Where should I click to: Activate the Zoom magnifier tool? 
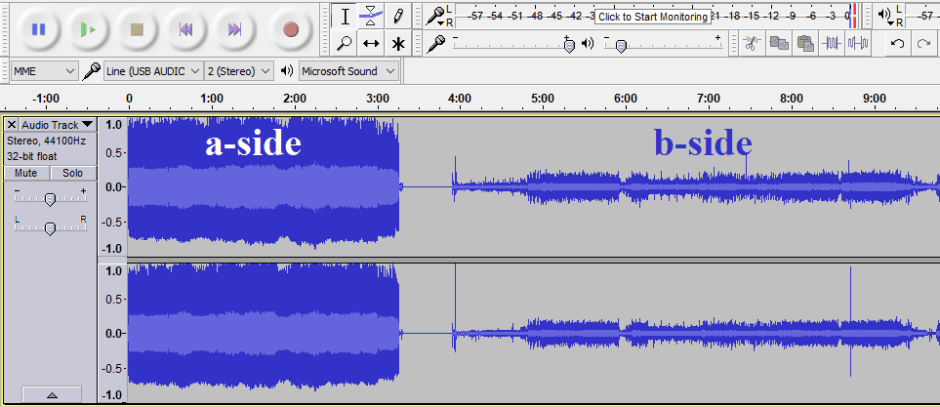coord(344,43)
